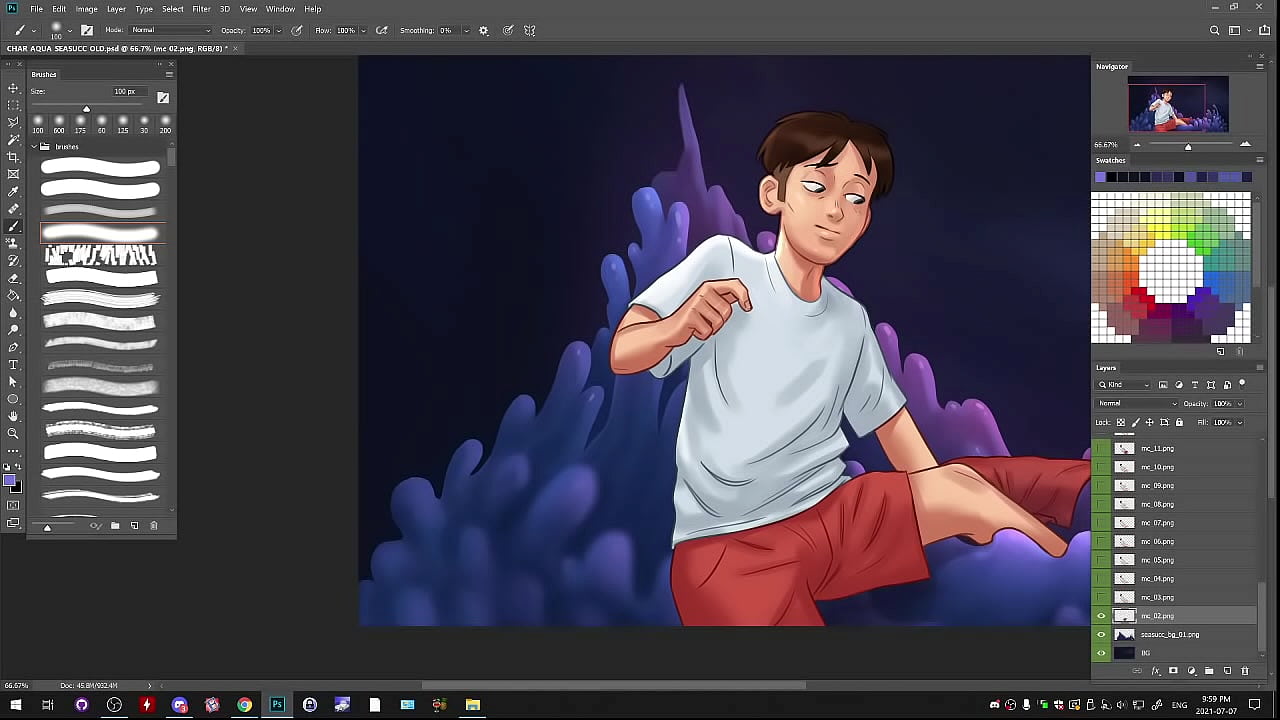This screenshot has height=720, width=1280.
Task: Pick the Eyedropper tool
Action: tap(13, 192)
